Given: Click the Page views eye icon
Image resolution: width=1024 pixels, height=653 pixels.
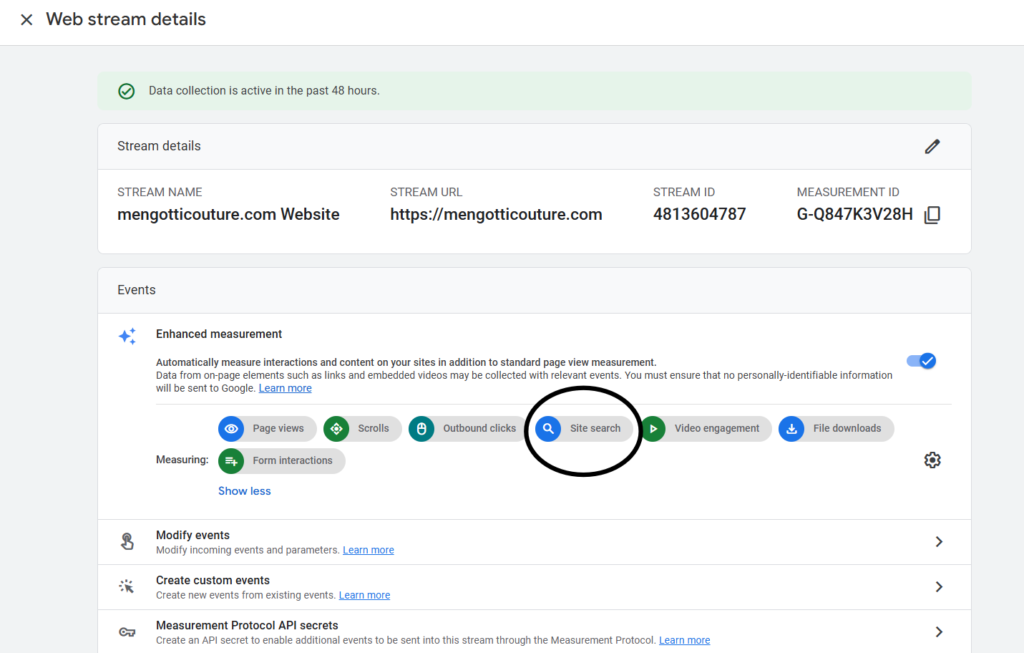Looking at the screenshot, I should [231, 429].
